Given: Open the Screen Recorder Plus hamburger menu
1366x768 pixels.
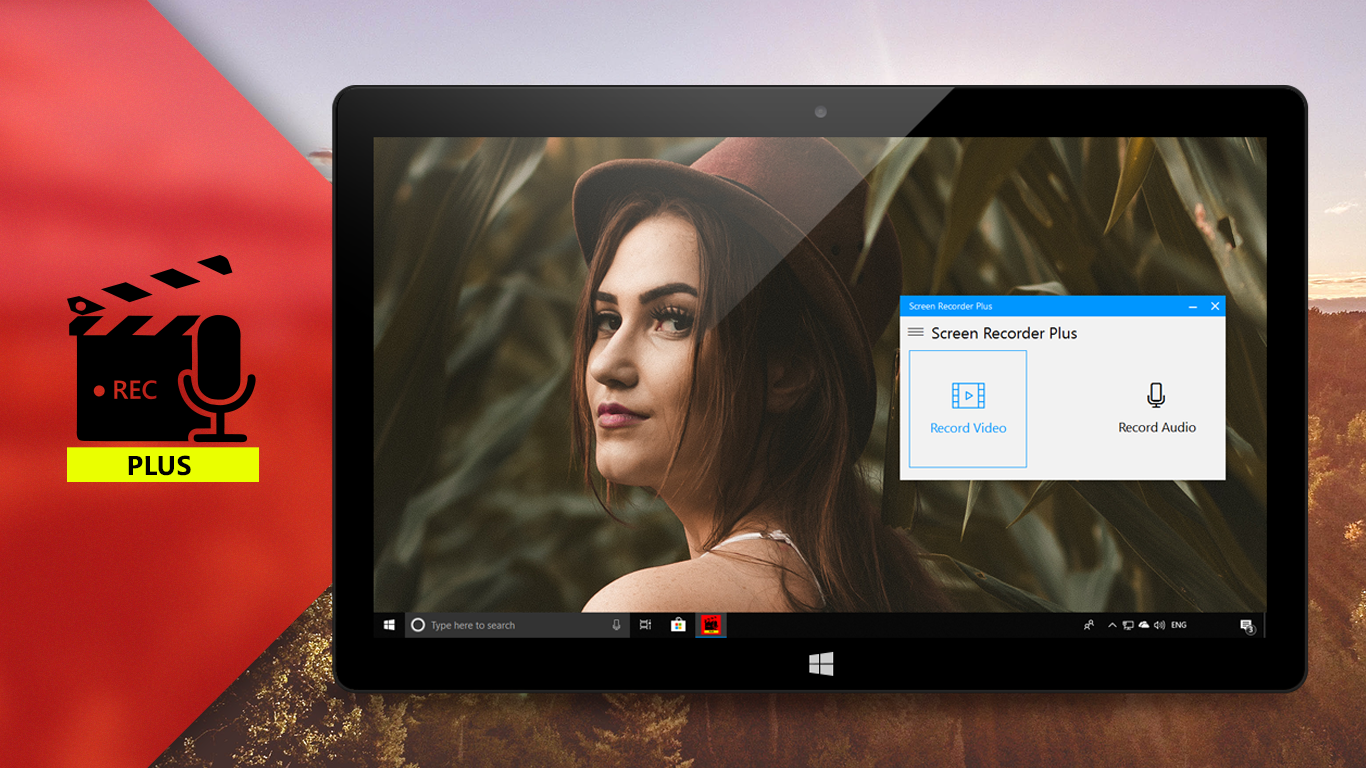Looking at the screenshot, I should [x=916, y=331].
